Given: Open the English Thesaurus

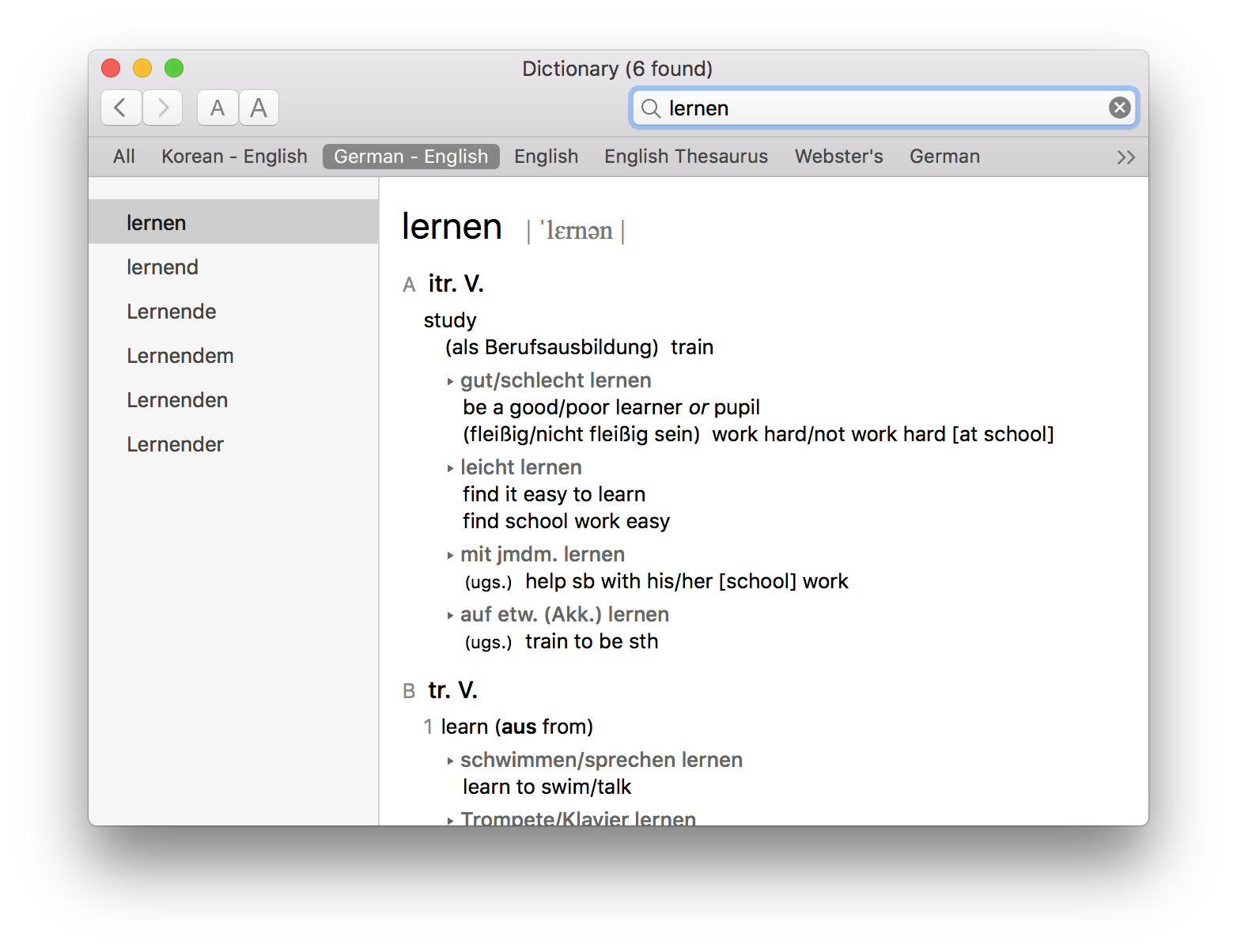Looking at the screenshot, I should tap(686, 157).
